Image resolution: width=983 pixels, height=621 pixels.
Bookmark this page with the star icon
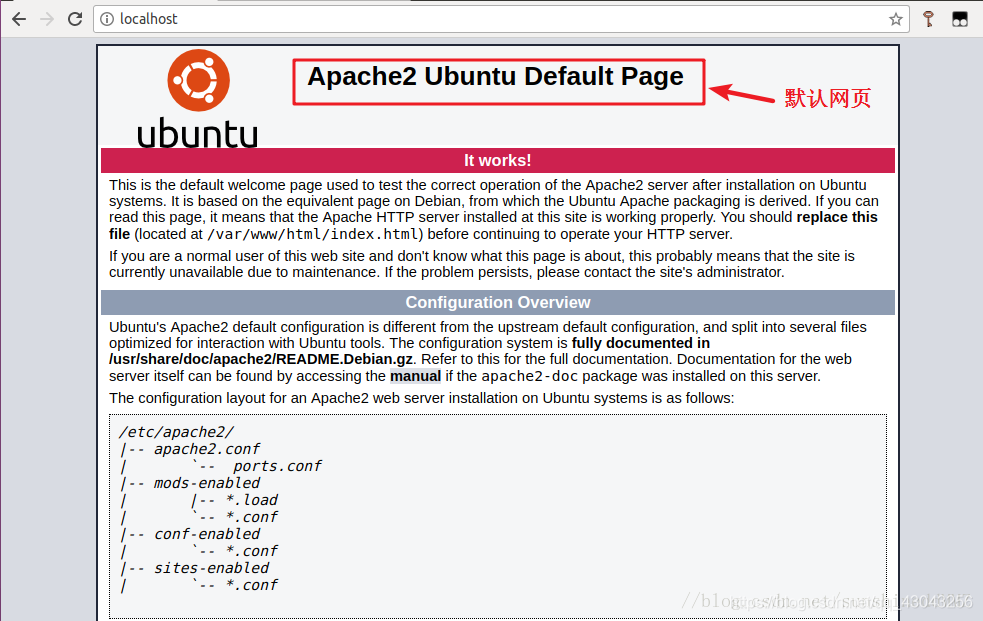896,19
